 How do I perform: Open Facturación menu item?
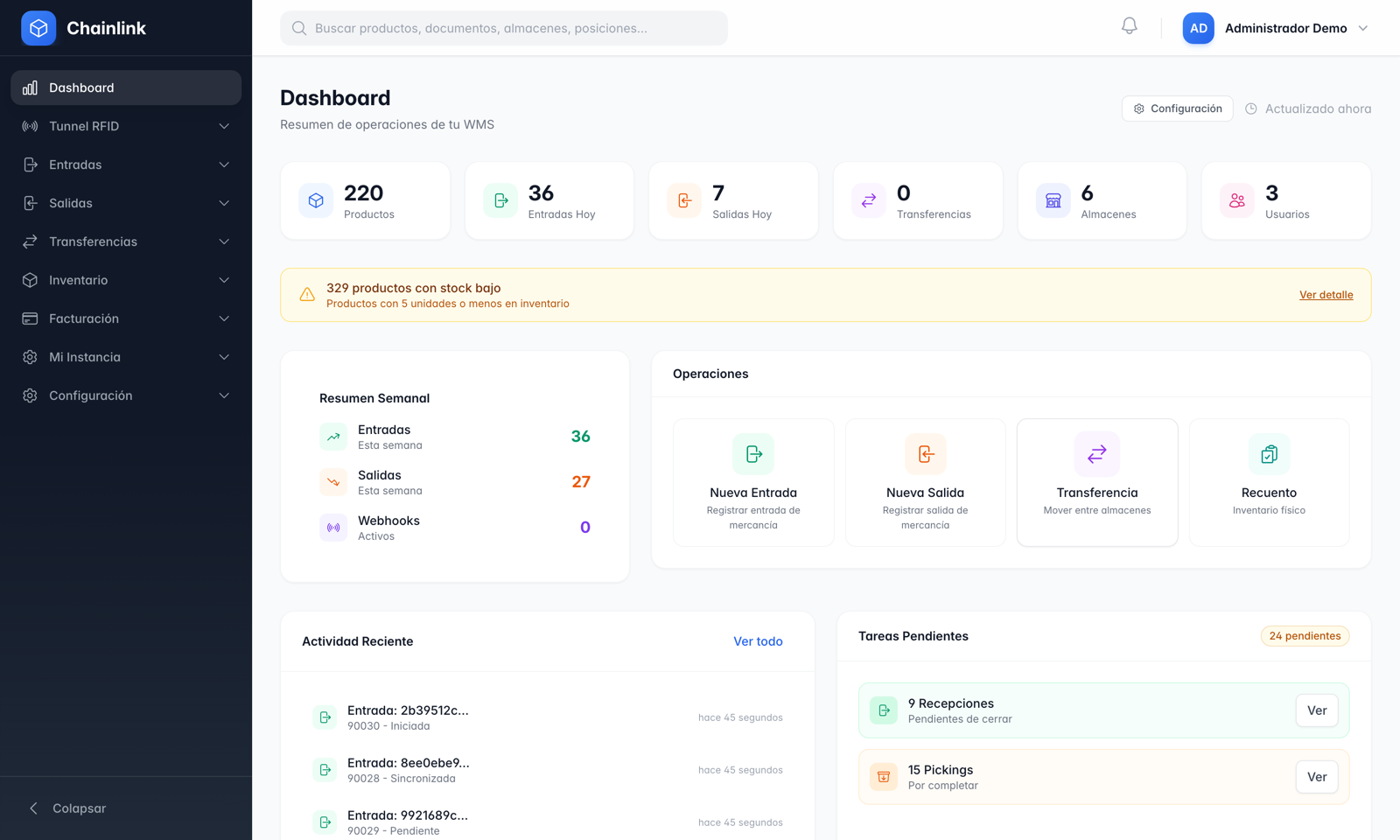[x=126, y=318]
